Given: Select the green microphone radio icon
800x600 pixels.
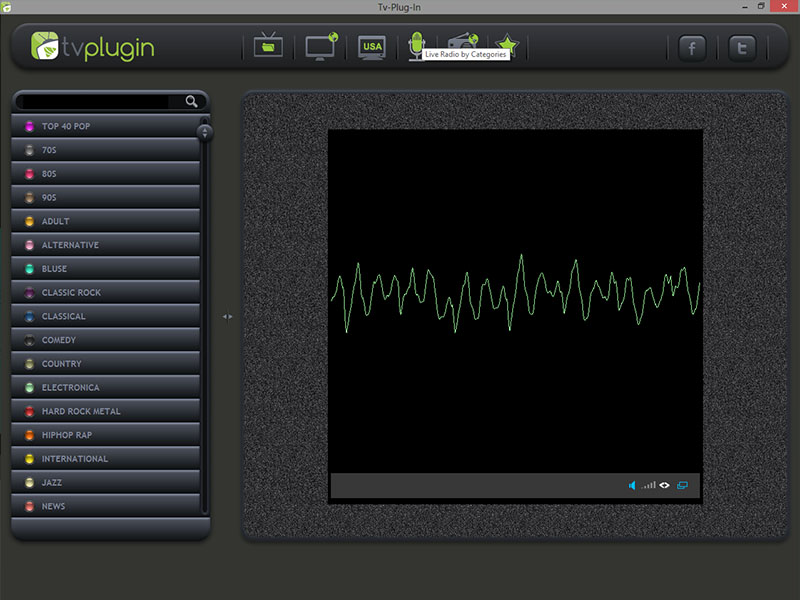Looking at the screenshot, I should [x=416, y=46].
